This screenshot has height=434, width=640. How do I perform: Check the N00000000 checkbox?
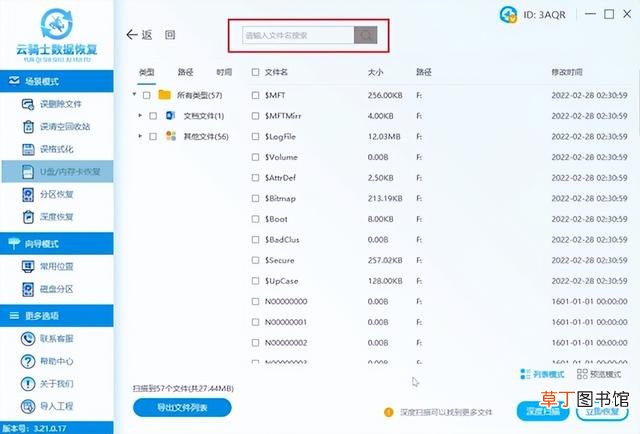256,301
